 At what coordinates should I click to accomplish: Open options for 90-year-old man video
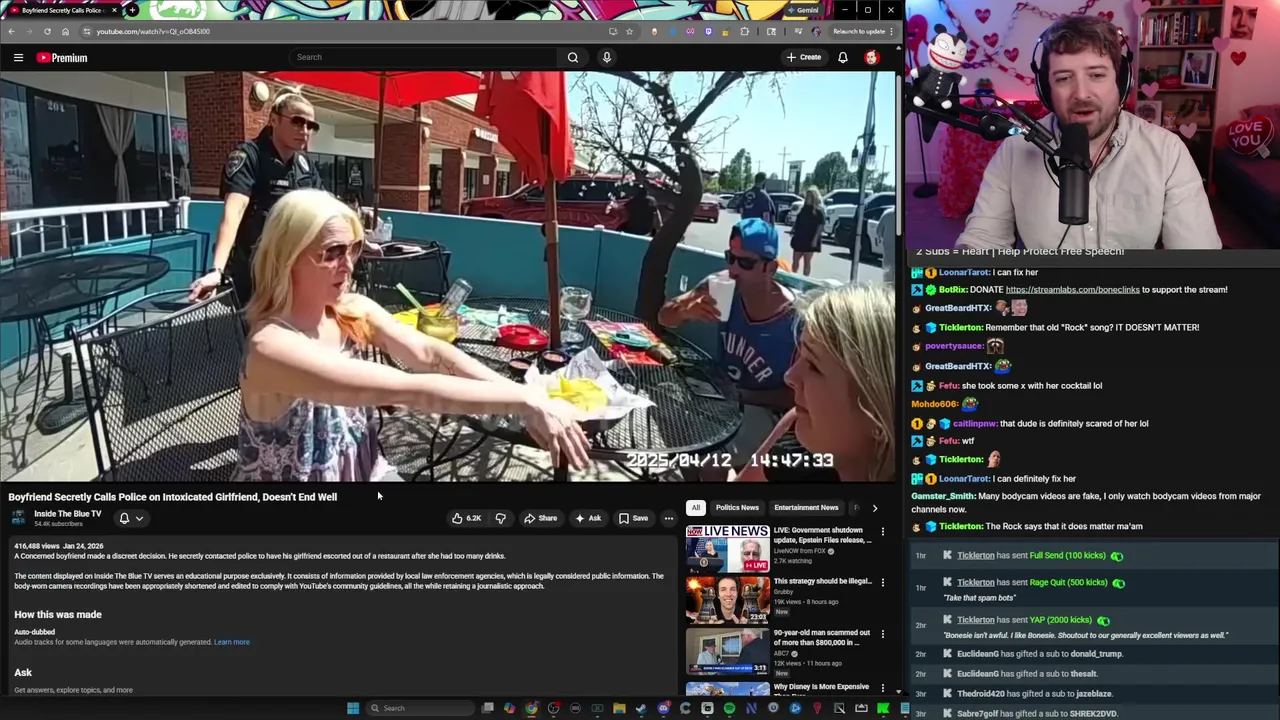click(882, 635)
